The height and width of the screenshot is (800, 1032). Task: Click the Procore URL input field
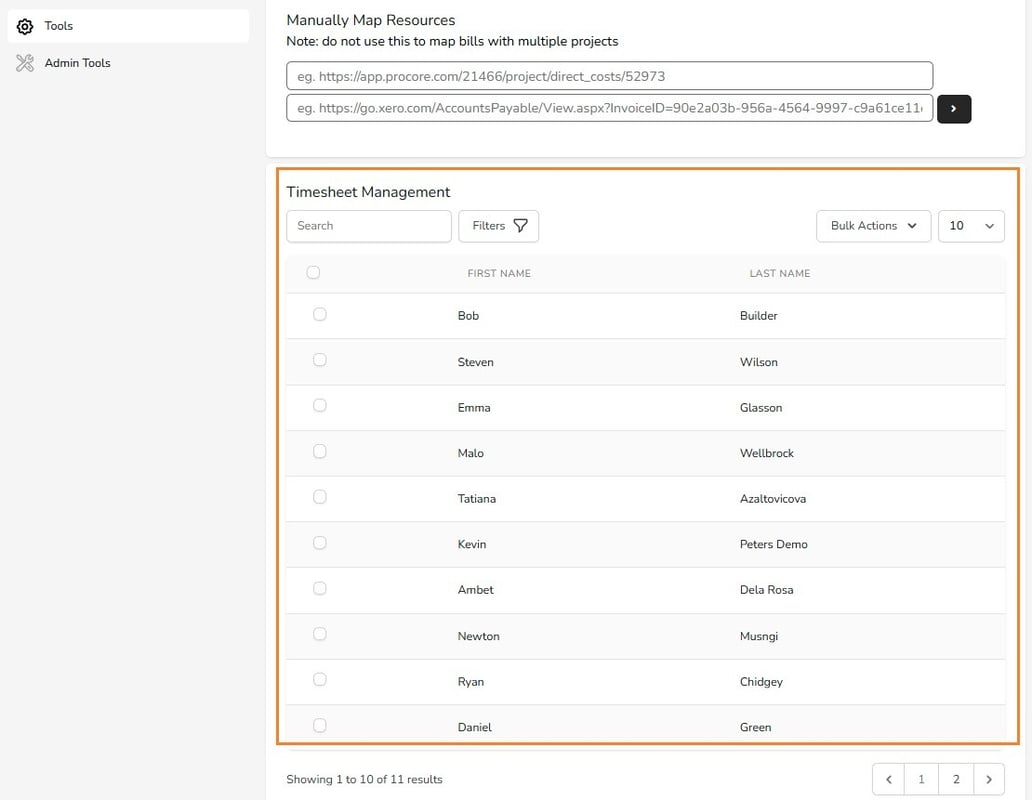tap(609, 75)
